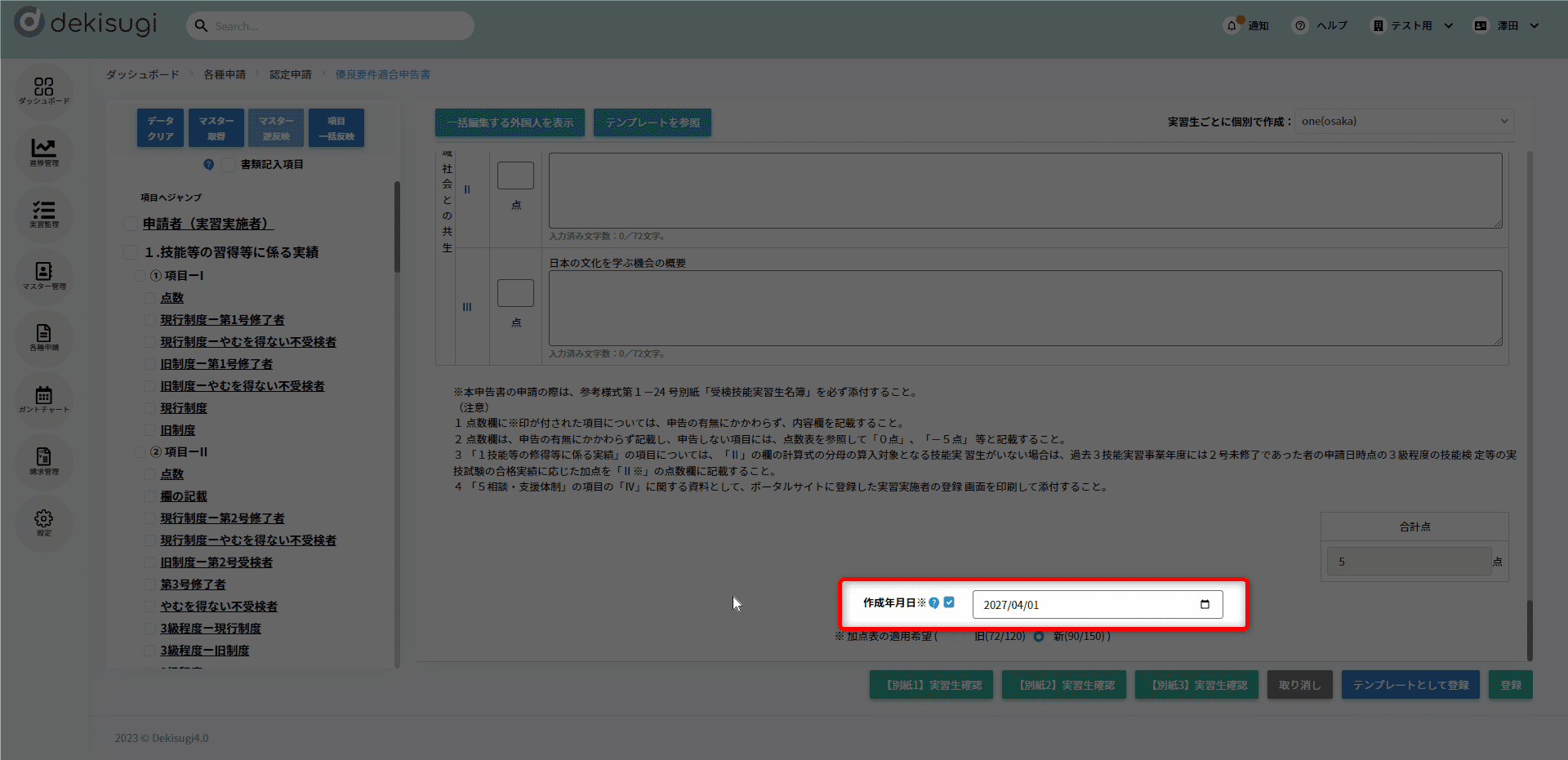Go to 認定申請 in breadcrumb
The height and width of the screenshot is (760, 1568).
pos(290,74)
